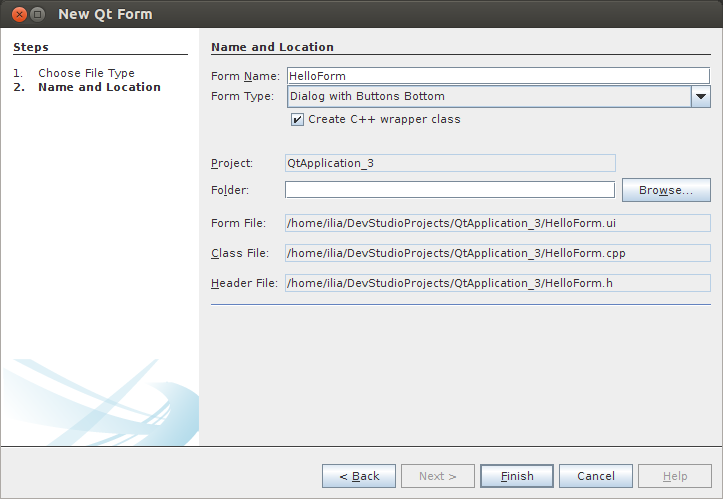The image size is (723, 499).
Task: Click the Finish button
Action: click(x=517, y=476)
